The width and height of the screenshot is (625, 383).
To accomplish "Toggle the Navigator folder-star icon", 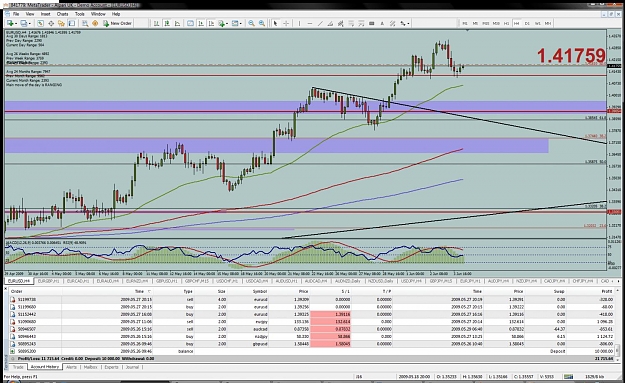I will coord(61,24).
